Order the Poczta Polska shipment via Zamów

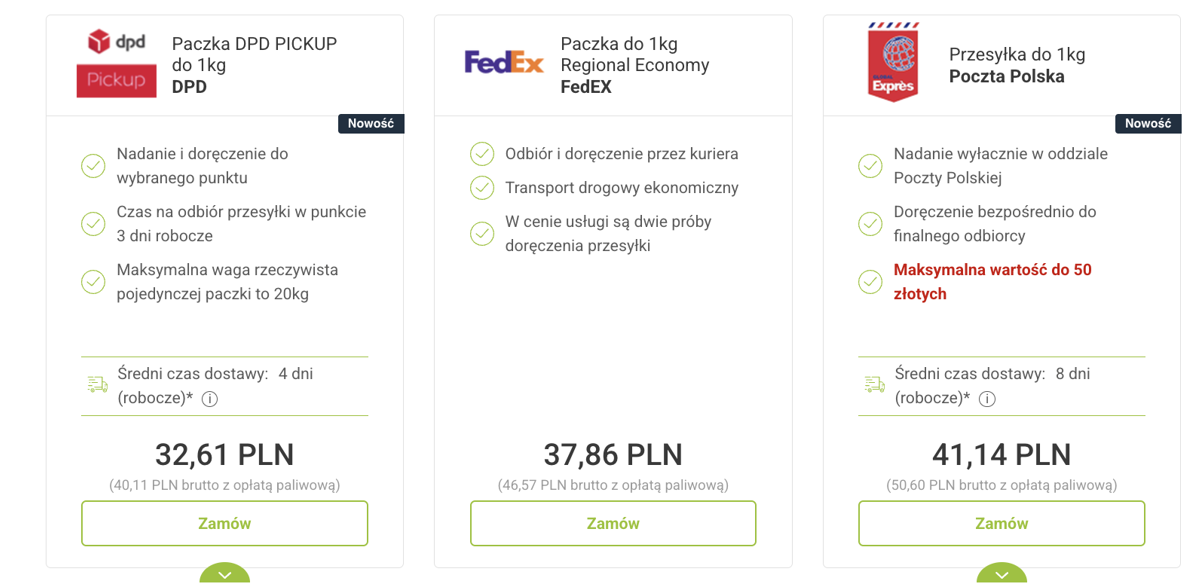tap(1001, 523)
